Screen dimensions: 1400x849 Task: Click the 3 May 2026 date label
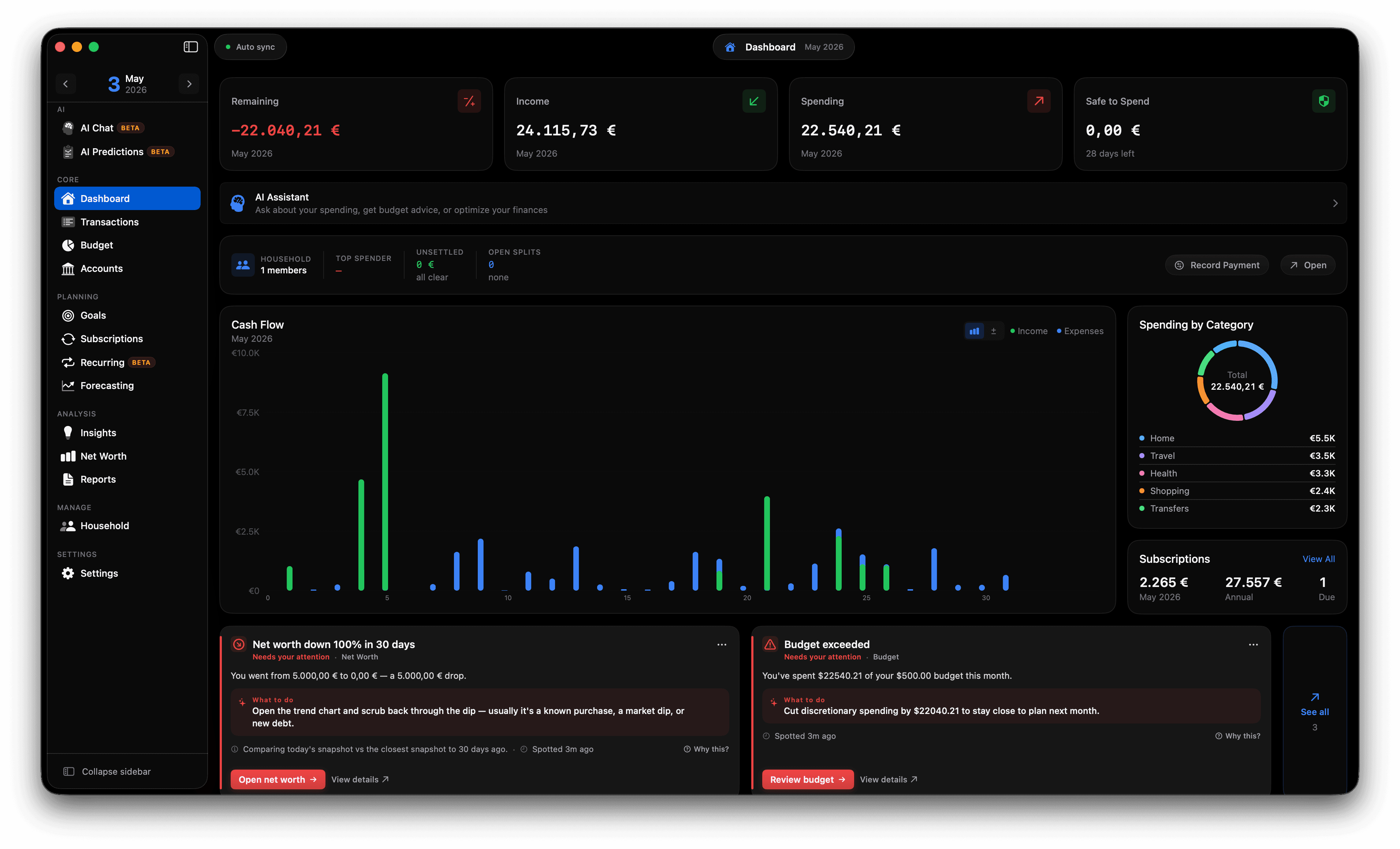(x=127, y=84)
